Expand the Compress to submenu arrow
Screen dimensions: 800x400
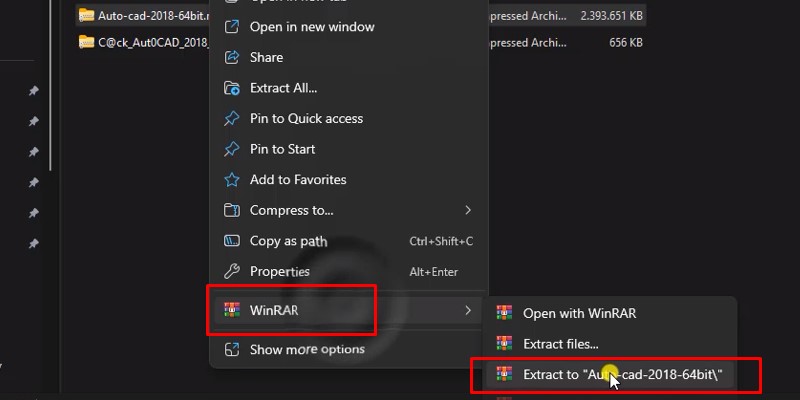(x=468, y=210)
